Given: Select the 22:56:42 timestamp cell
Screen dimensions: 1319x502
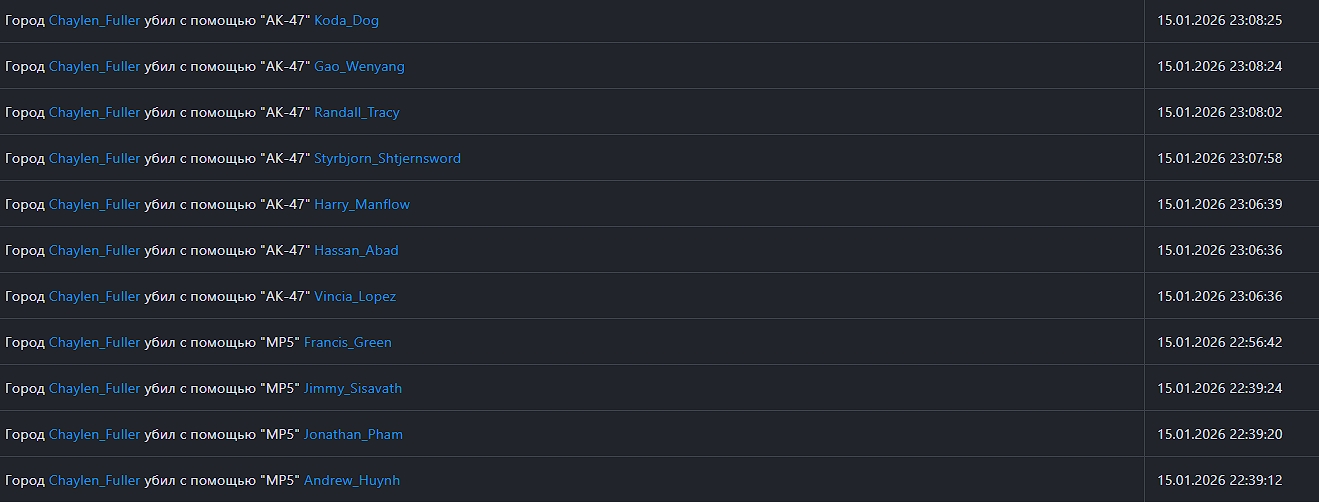Looking at the screenshot, I should point(1219,342).
